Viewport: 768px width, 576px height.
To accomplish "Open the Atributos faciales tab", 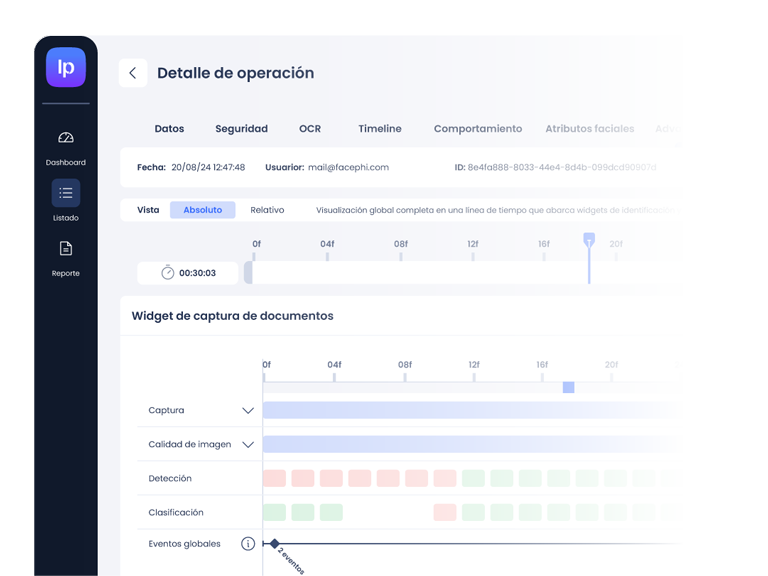I will click(x=590, y=128).
